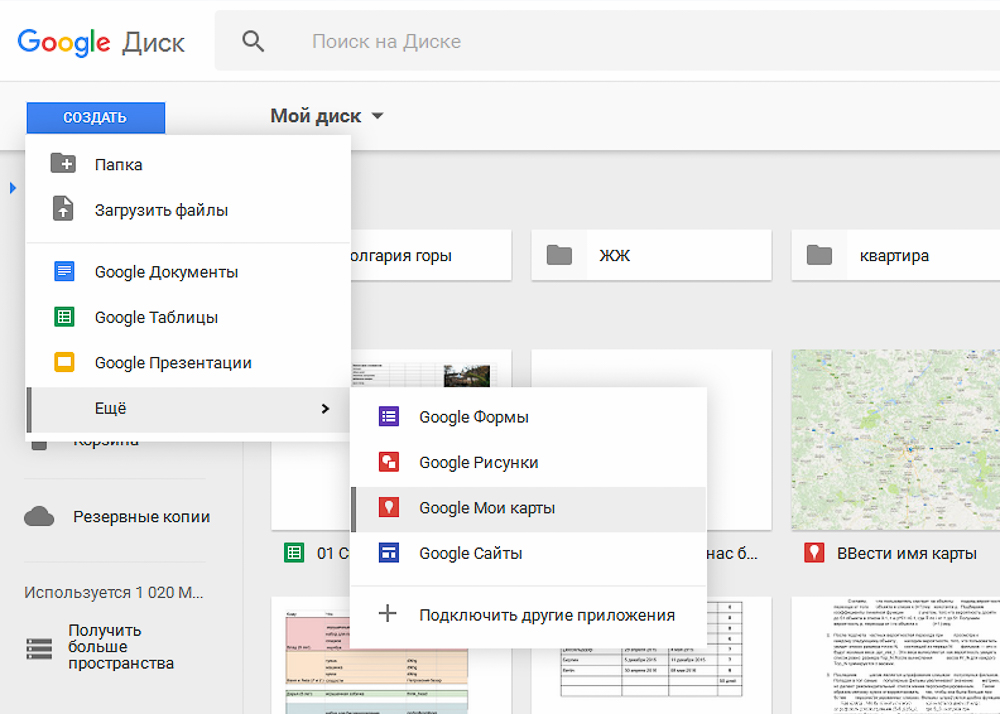1000x714 pixels.
Task: Click the folder icon of ЖЖ
Action: [559, 256]
